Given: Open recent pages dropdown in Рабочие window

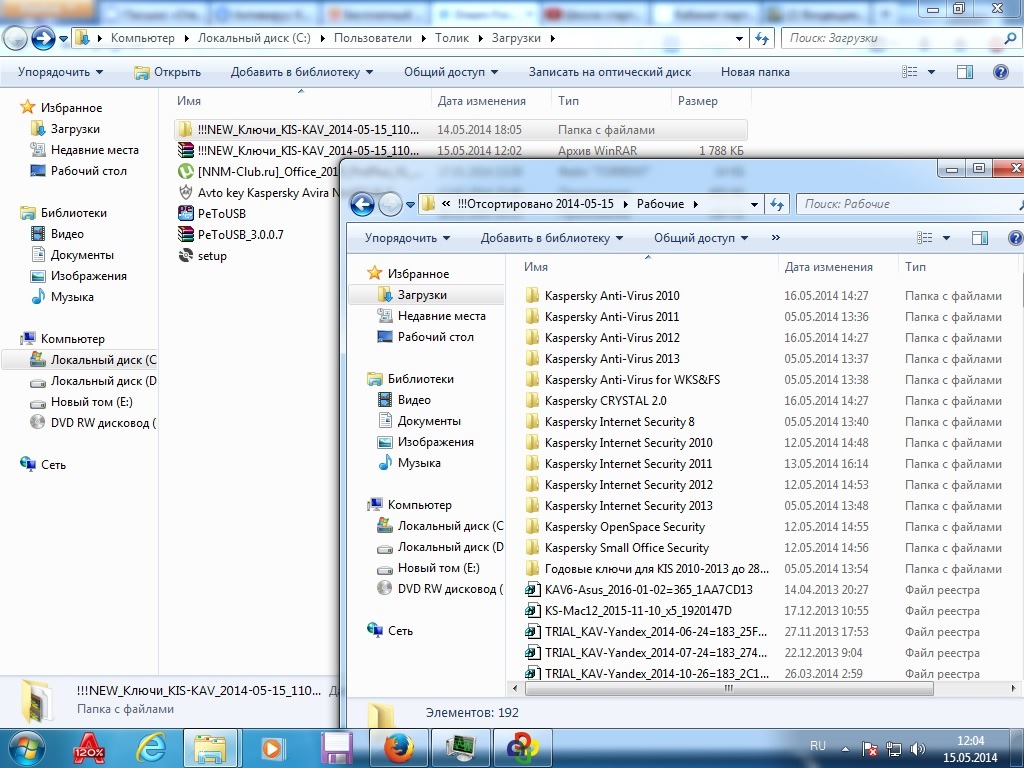Looking at the screenshot, I should point(410,204).
